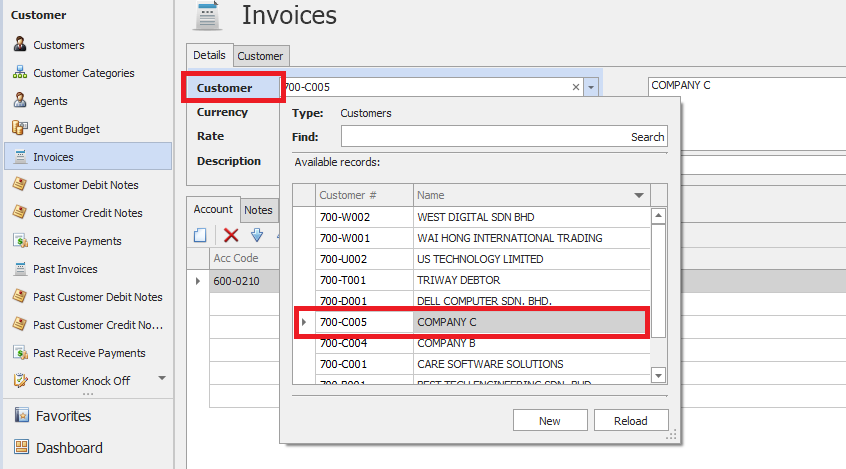Click the Search button in the Find box
The height and width of the screenshot is (469, 846).
[x=647, y=137]
